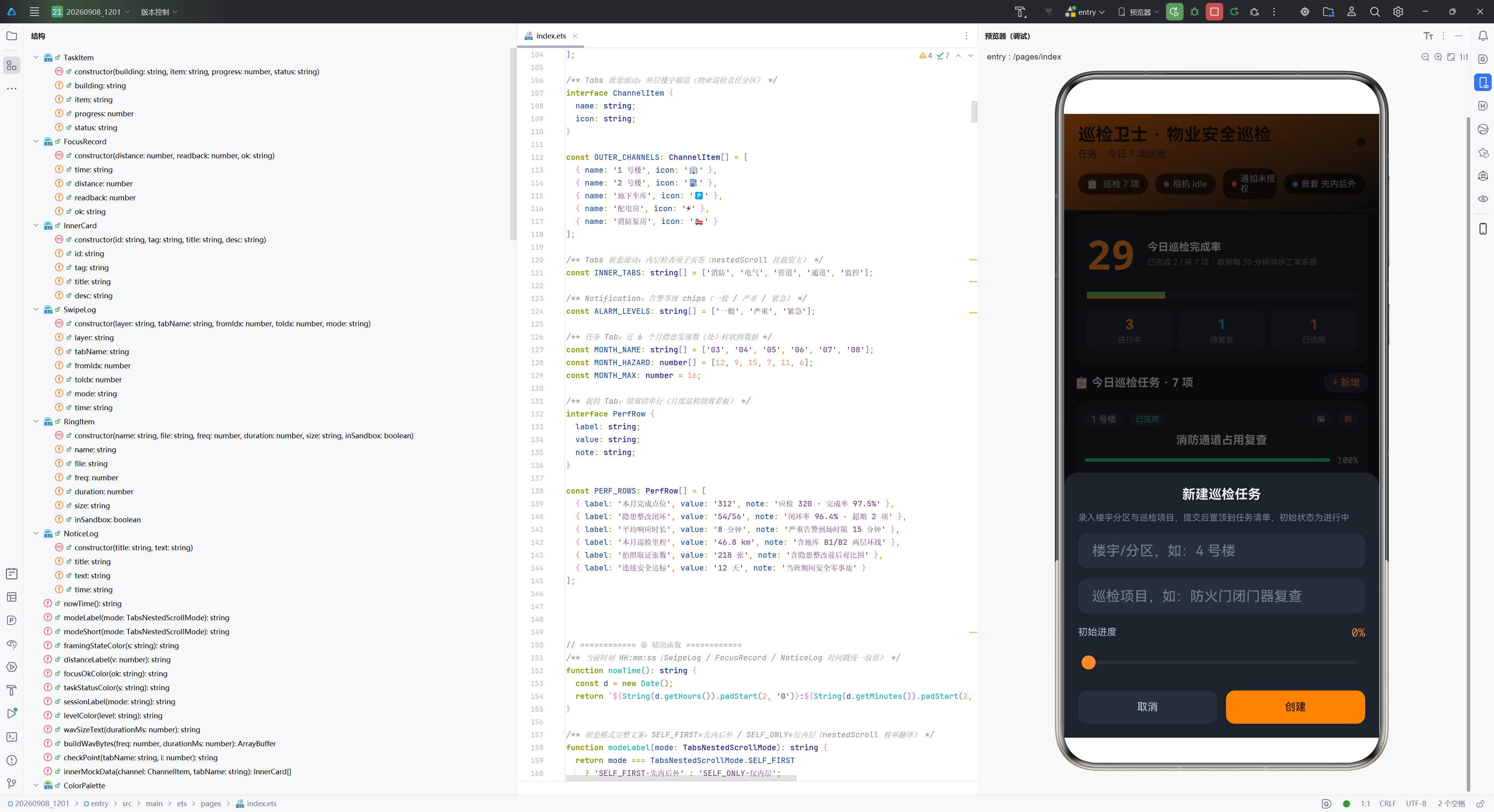Click the main hamburger menu icon
Image resolution: width=1494 pixels, height=812 pixels.
tap(34, 12)
